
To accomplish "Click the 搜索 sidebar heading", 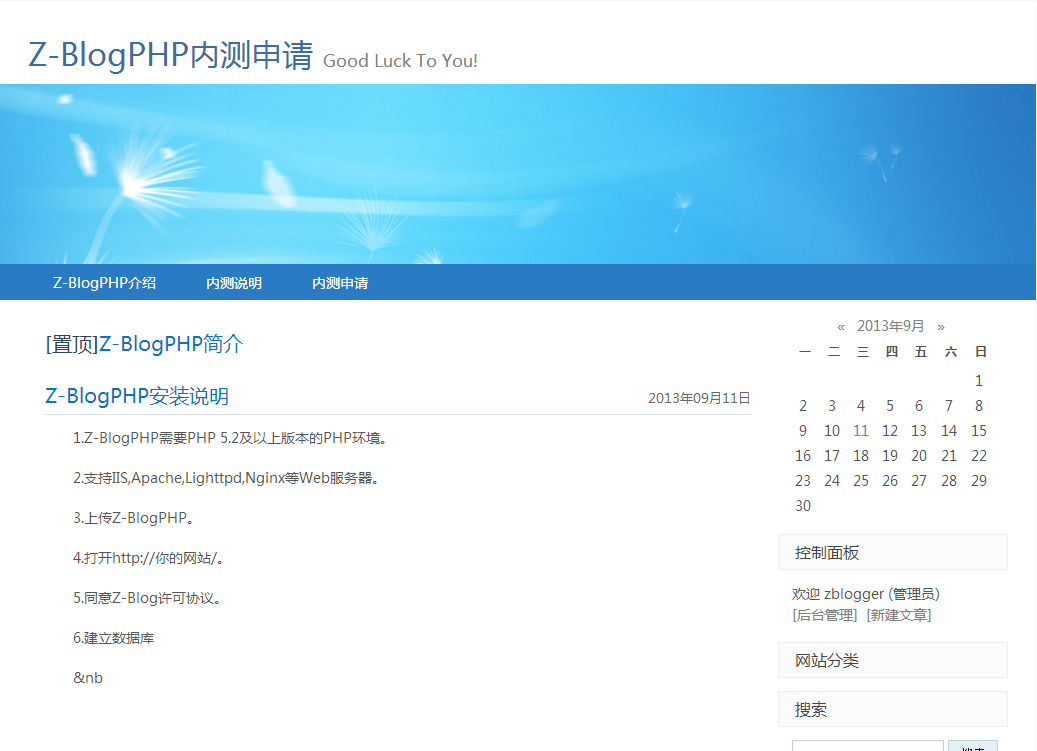I will [811, 710].
